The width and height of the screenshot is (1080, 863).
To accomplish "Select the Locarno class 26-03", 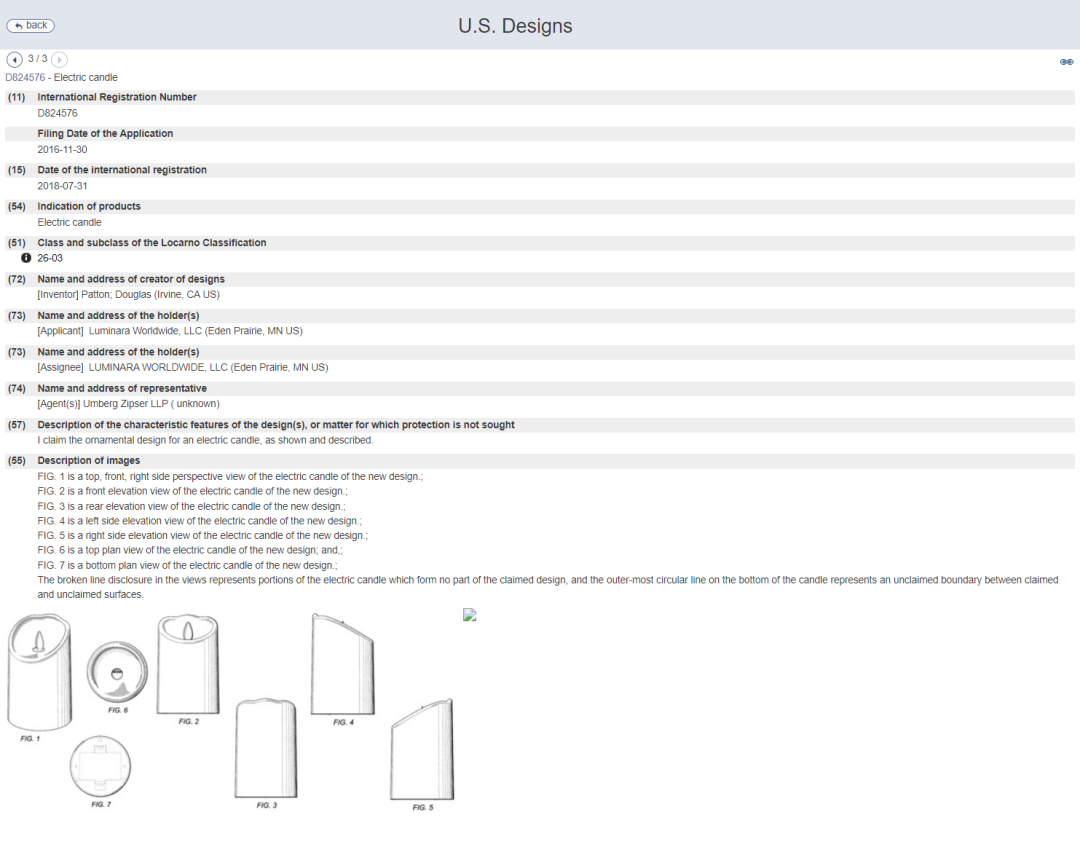I will [50, 258].
